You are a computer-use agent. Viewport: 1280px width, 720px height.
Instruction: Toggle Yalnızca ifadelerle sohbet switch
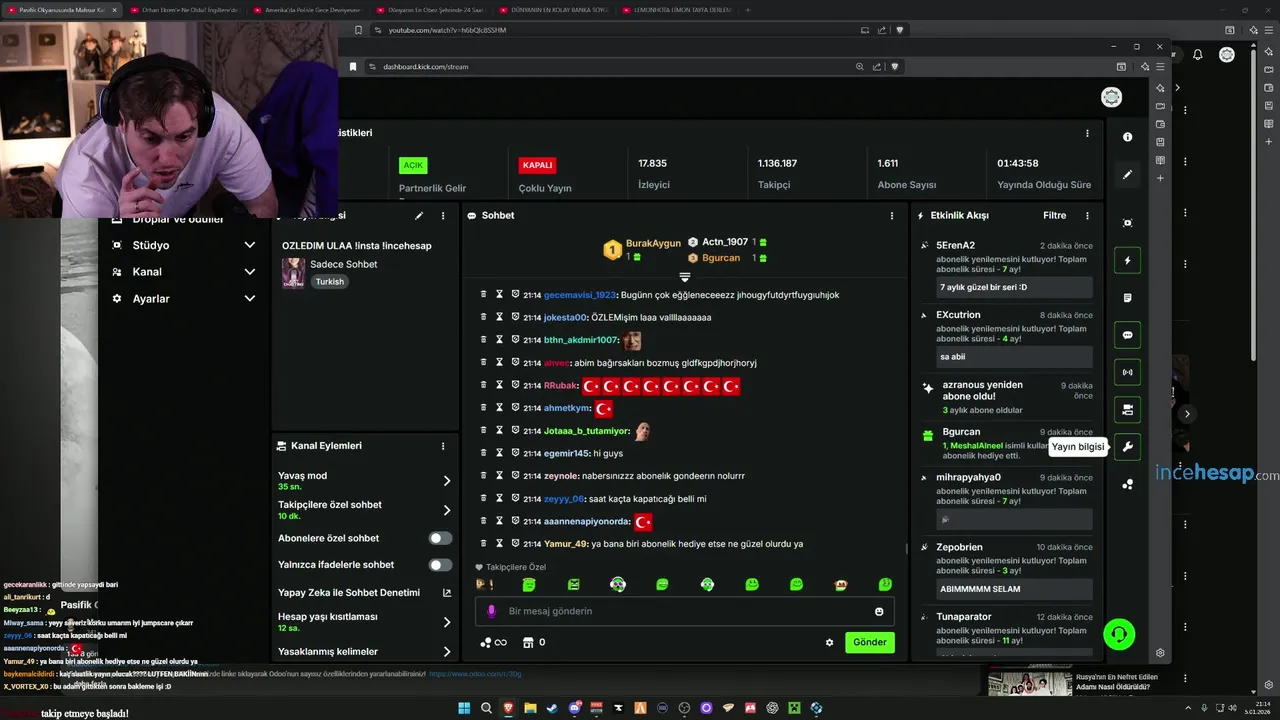440,565
